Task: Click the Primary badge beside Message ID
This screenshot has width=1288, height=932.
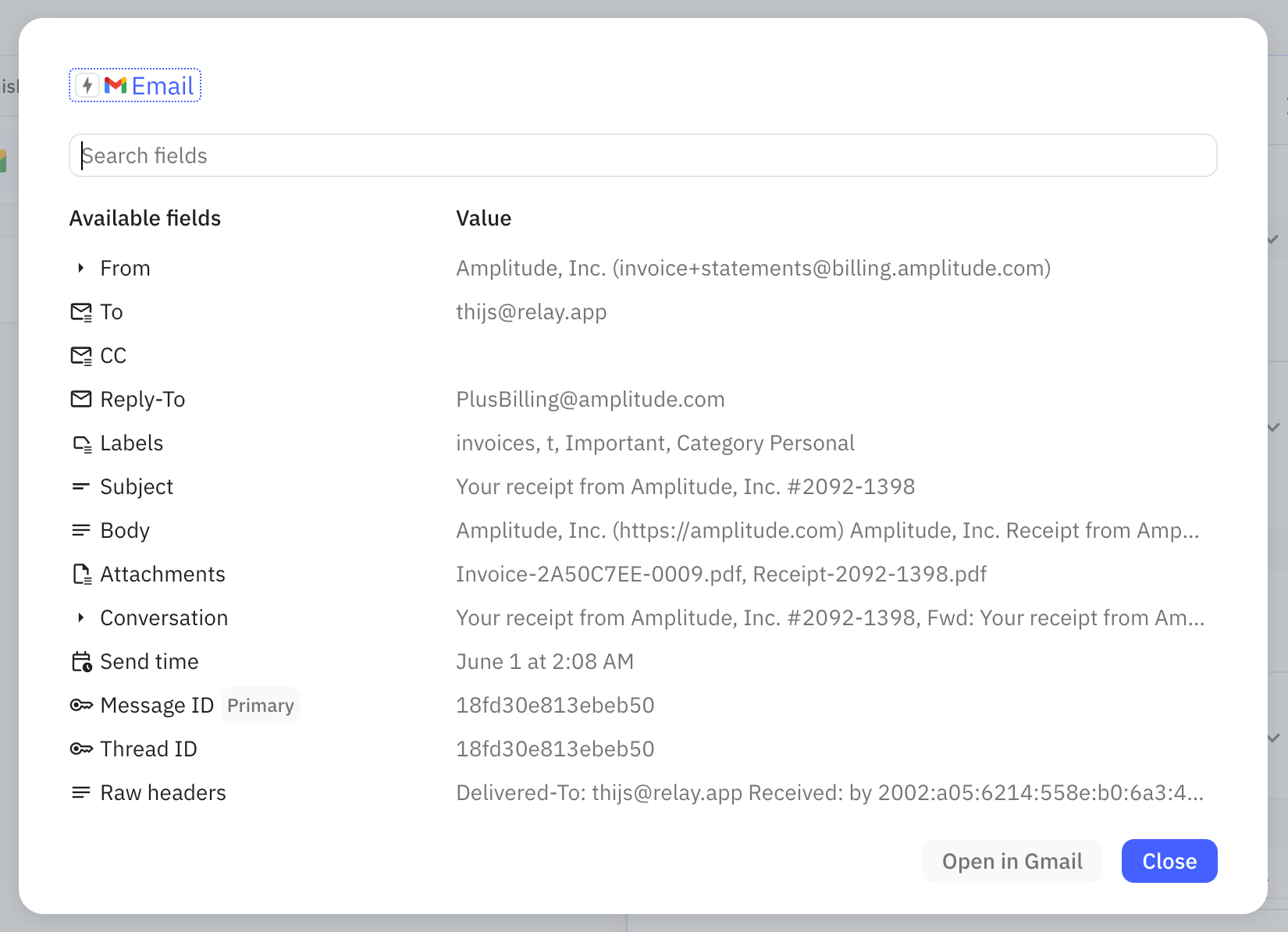Action: [261, 706]
